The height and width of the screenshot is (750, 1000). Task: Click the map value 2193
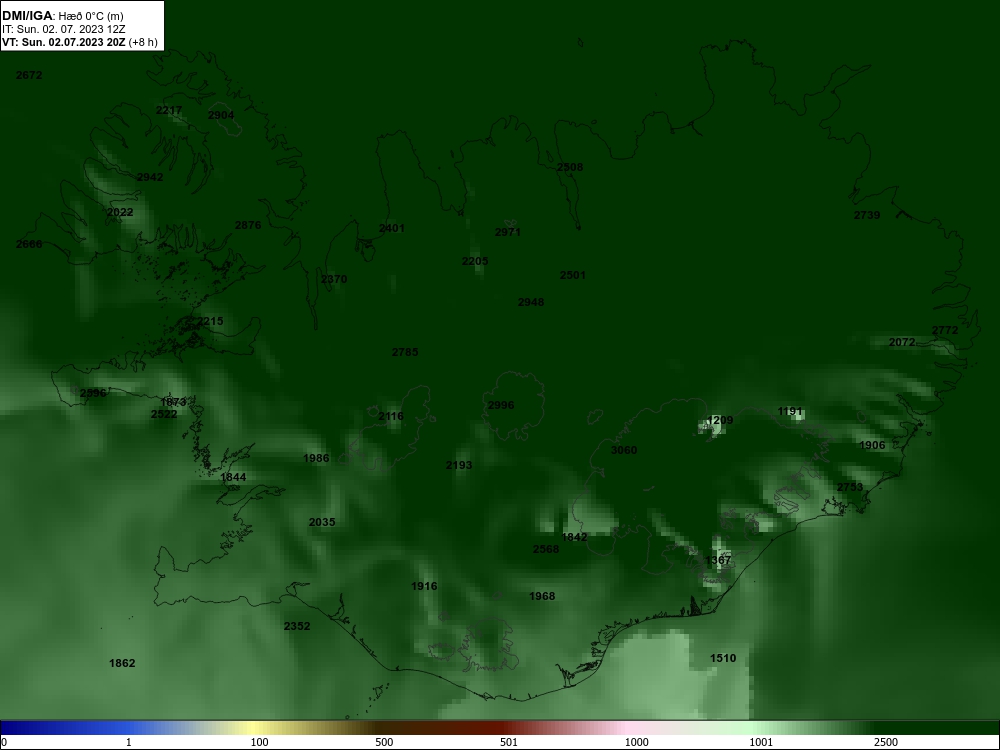(459, 466)
